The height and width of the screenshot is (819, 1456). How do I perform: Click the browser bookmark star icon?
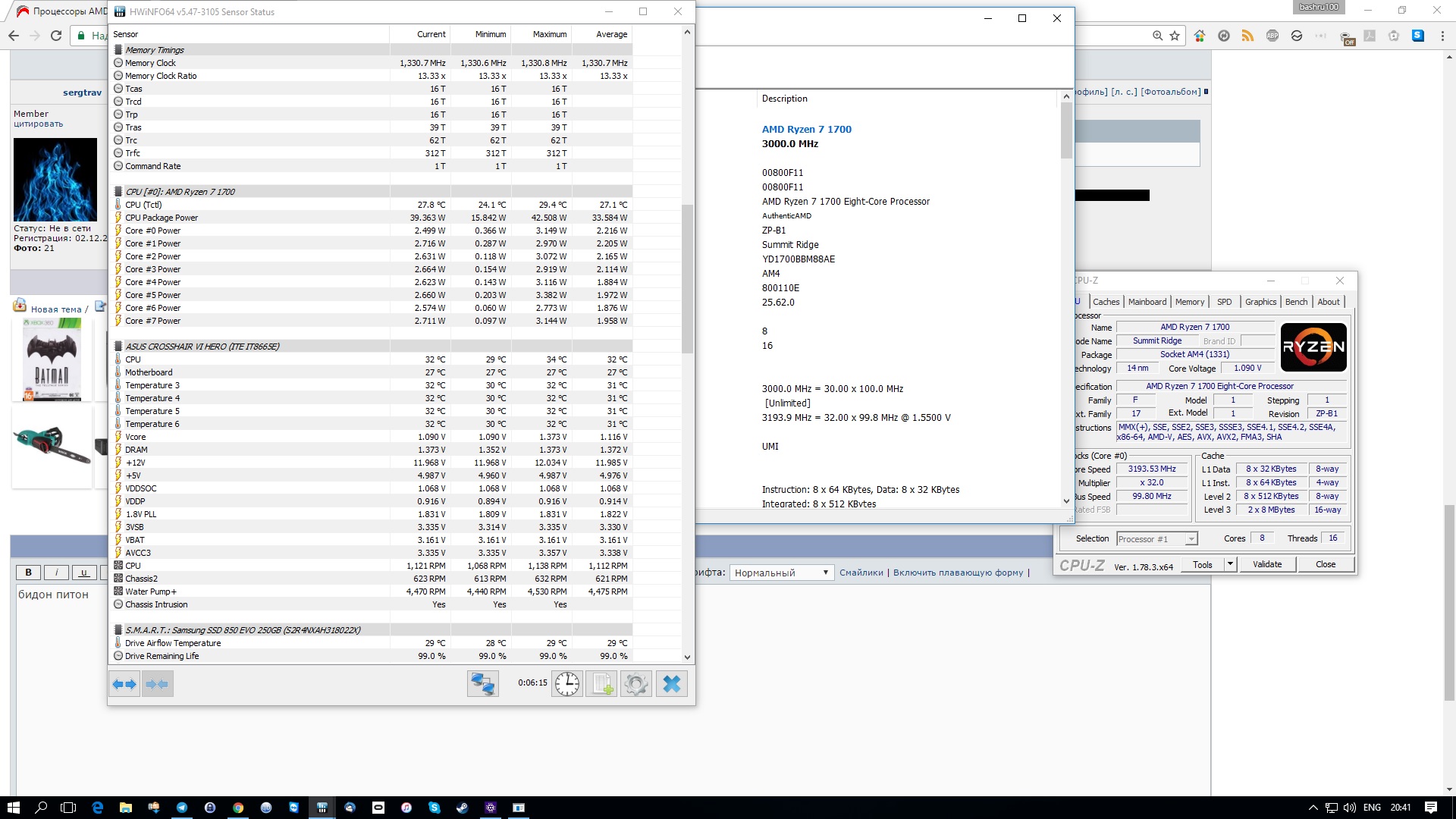(1175, 36)
